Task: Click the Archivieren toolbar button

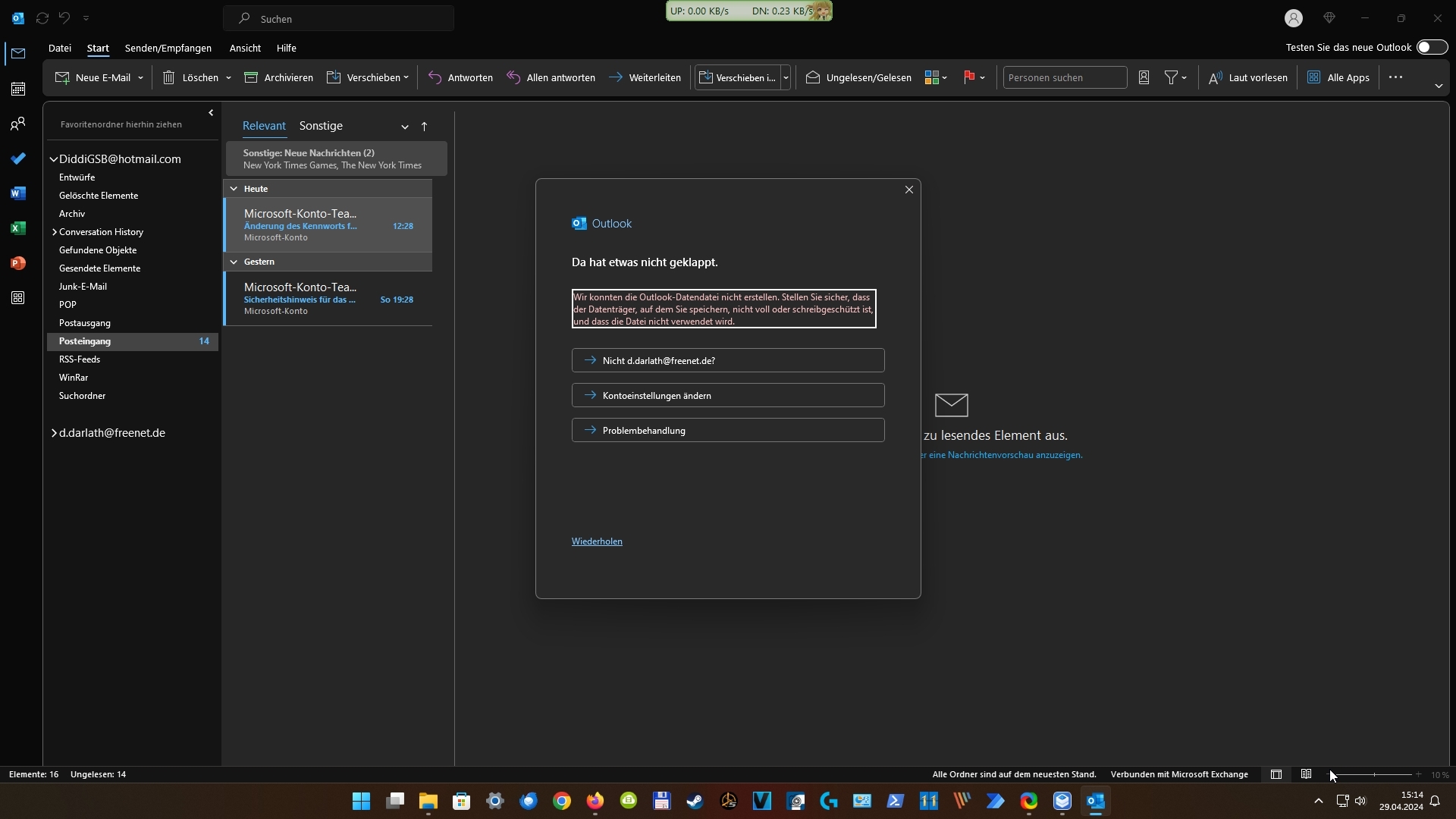Action: tap(278, 77)
